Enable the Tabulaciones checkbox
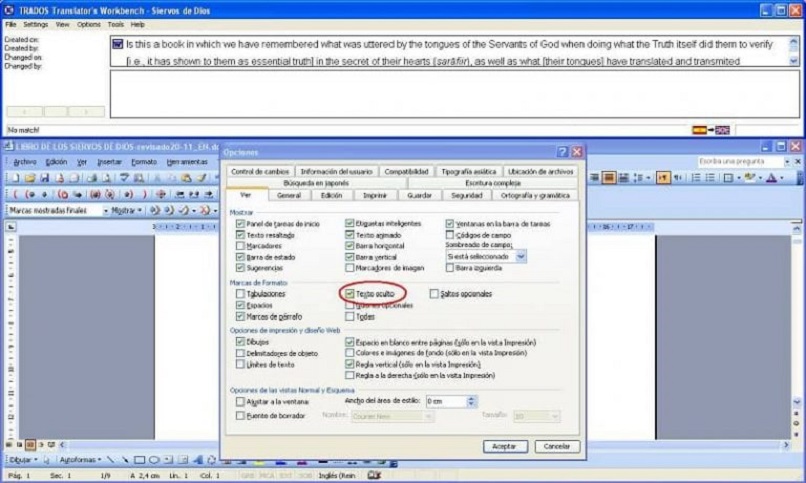Screen dimensions: 806x483 240,294
